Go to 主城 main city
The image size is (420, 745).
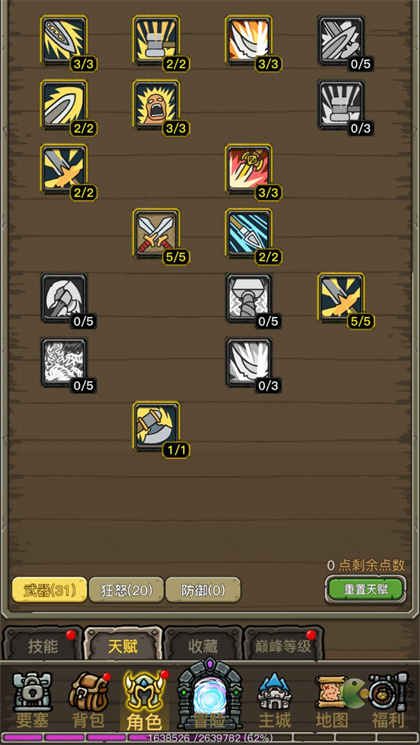[x=275, y=701]
